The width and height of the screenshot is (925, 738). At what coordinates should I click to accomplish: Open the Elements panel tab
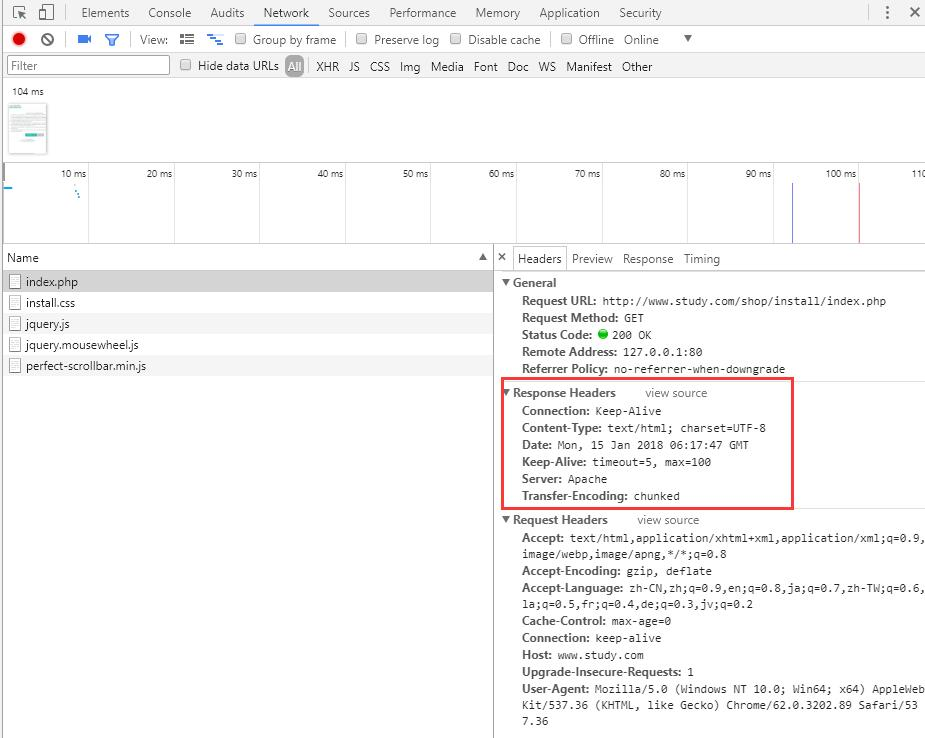tap(105, 12)
